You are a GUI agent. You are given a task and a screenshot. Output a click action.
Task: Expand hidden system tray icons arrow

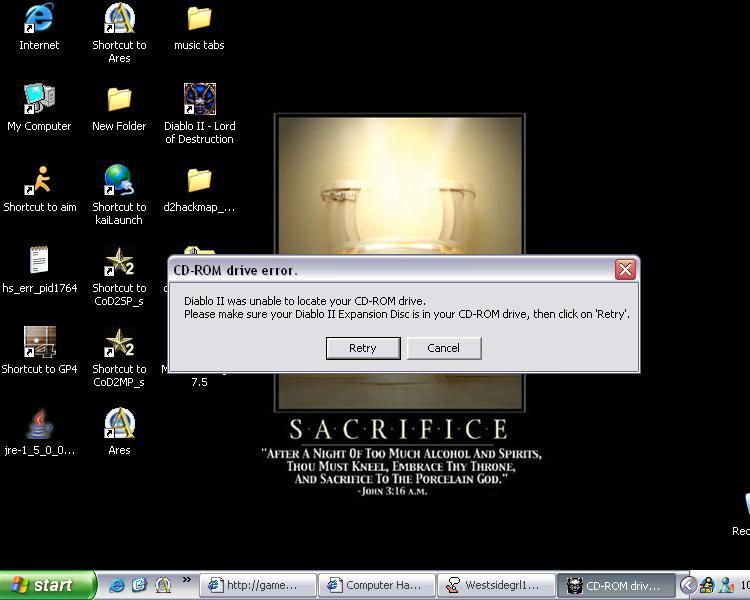point(688,585)
